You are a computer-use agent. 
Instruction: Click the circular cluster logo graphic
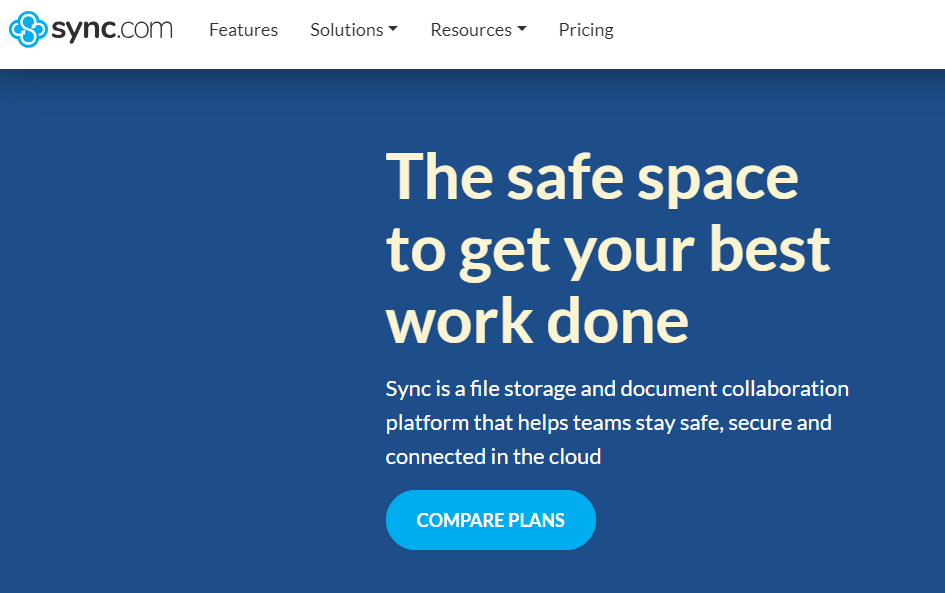tap(29, 30)
